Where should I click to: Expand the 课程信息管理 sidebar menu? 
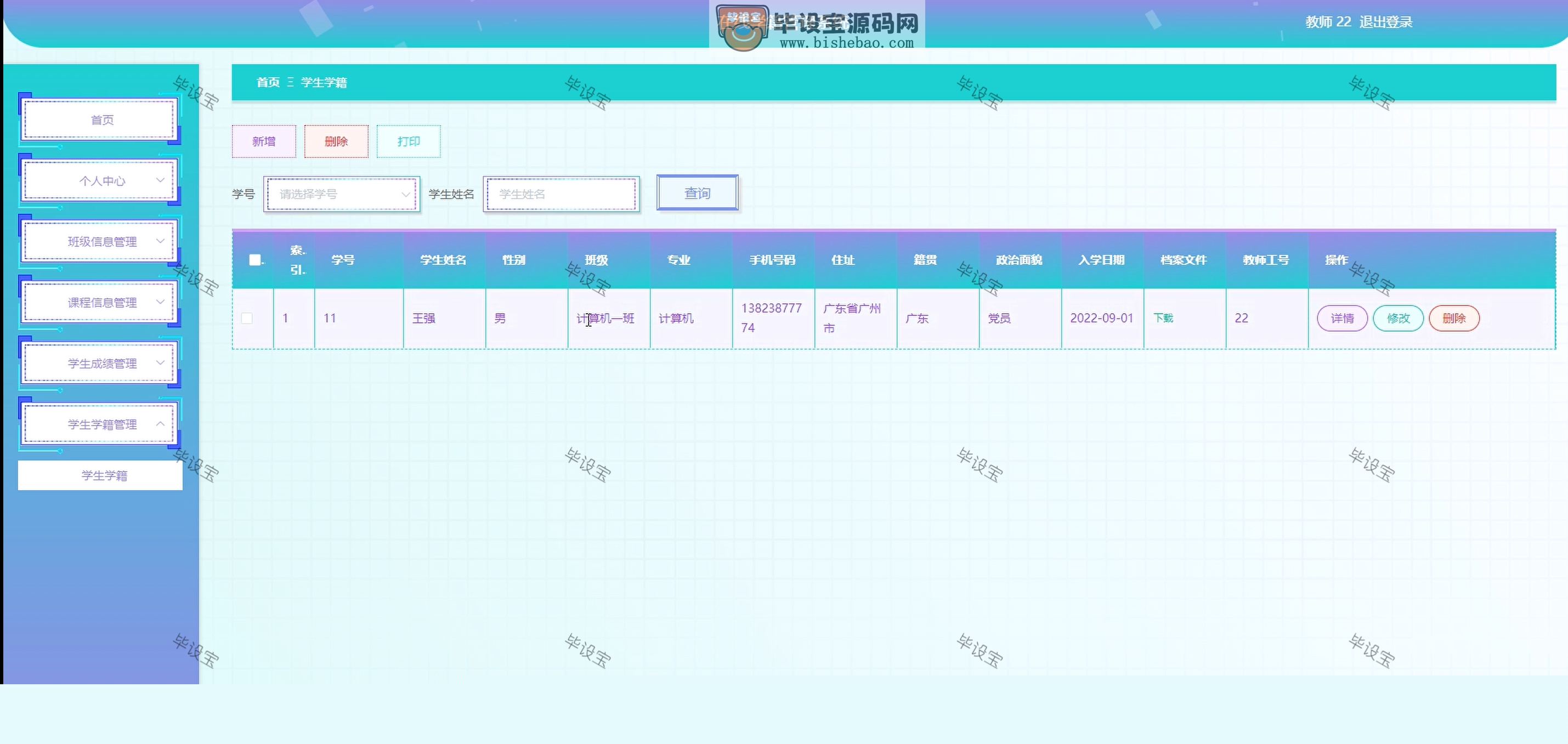[x=99, y=302]
